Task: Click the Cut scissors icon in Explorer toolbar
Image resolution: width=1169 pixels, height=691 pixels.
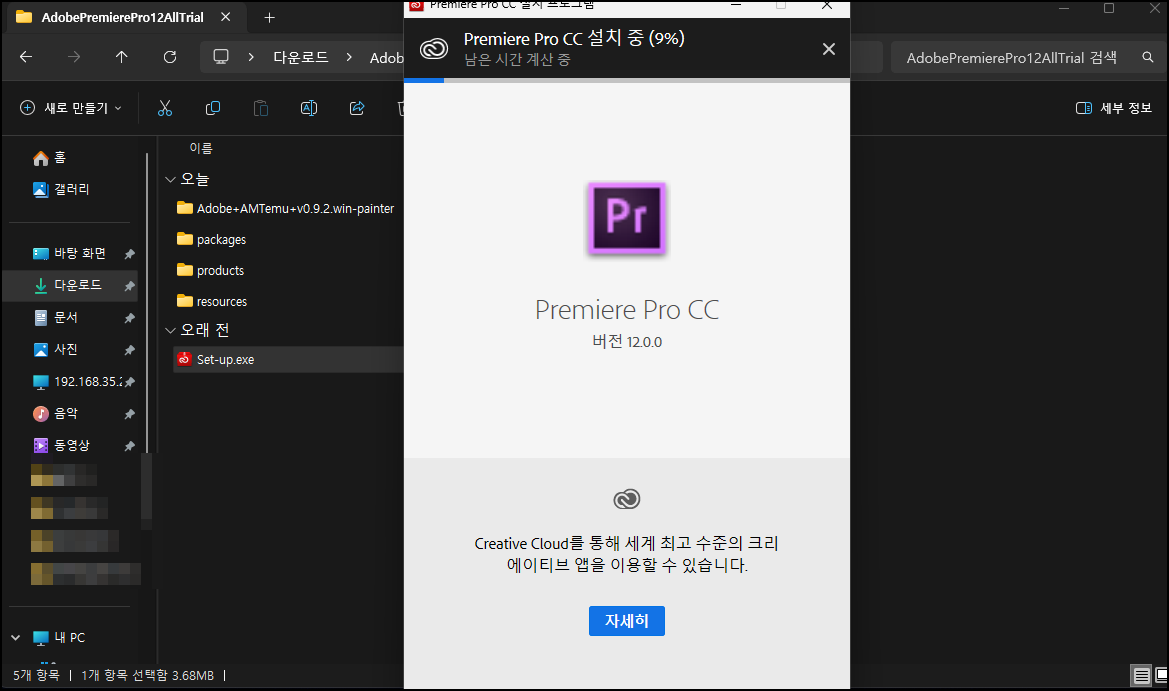Action: pyautogui.click(x=165, y=108)
